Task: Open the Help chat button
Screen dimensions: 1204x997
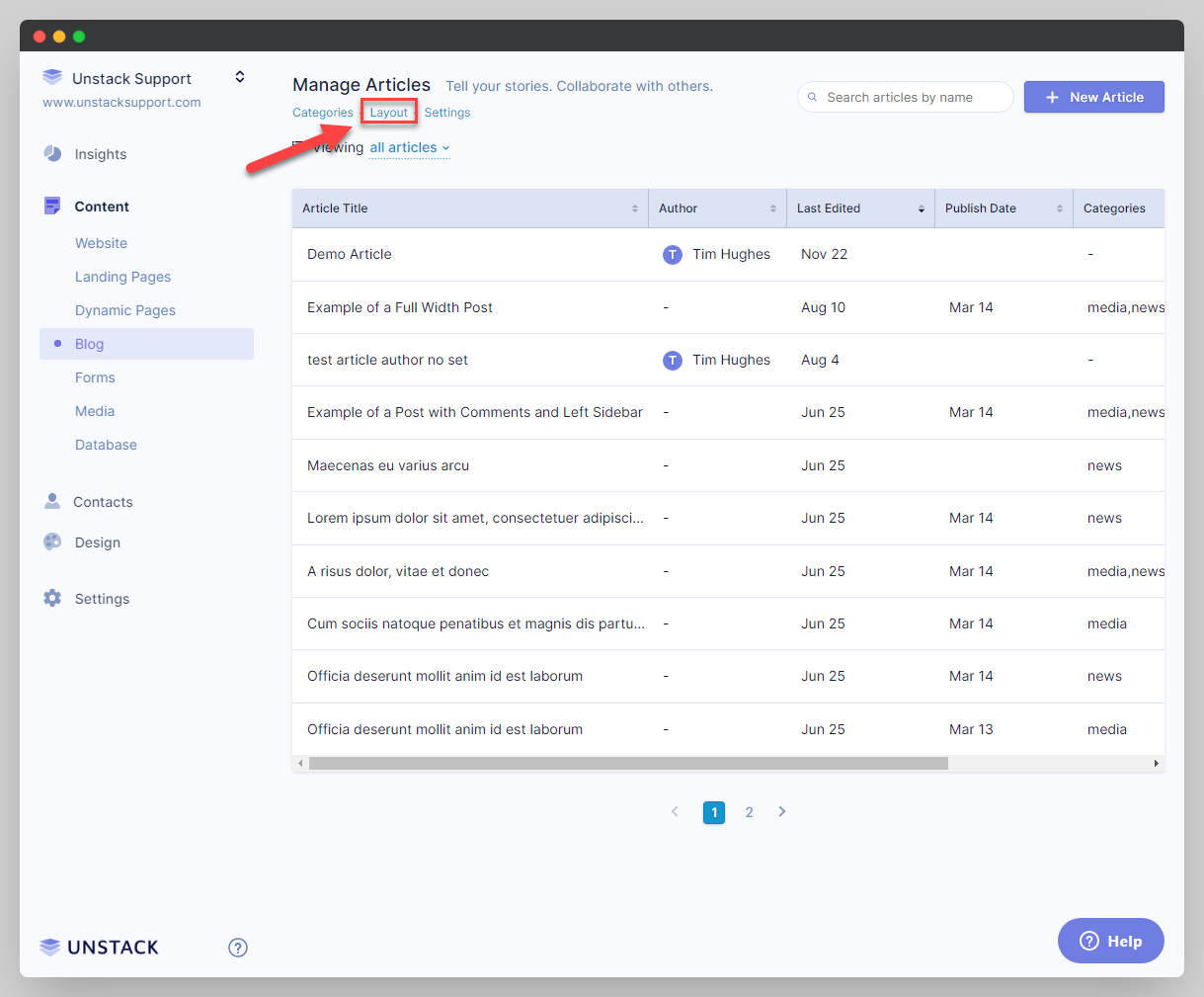Action: tap(1110, 941)
